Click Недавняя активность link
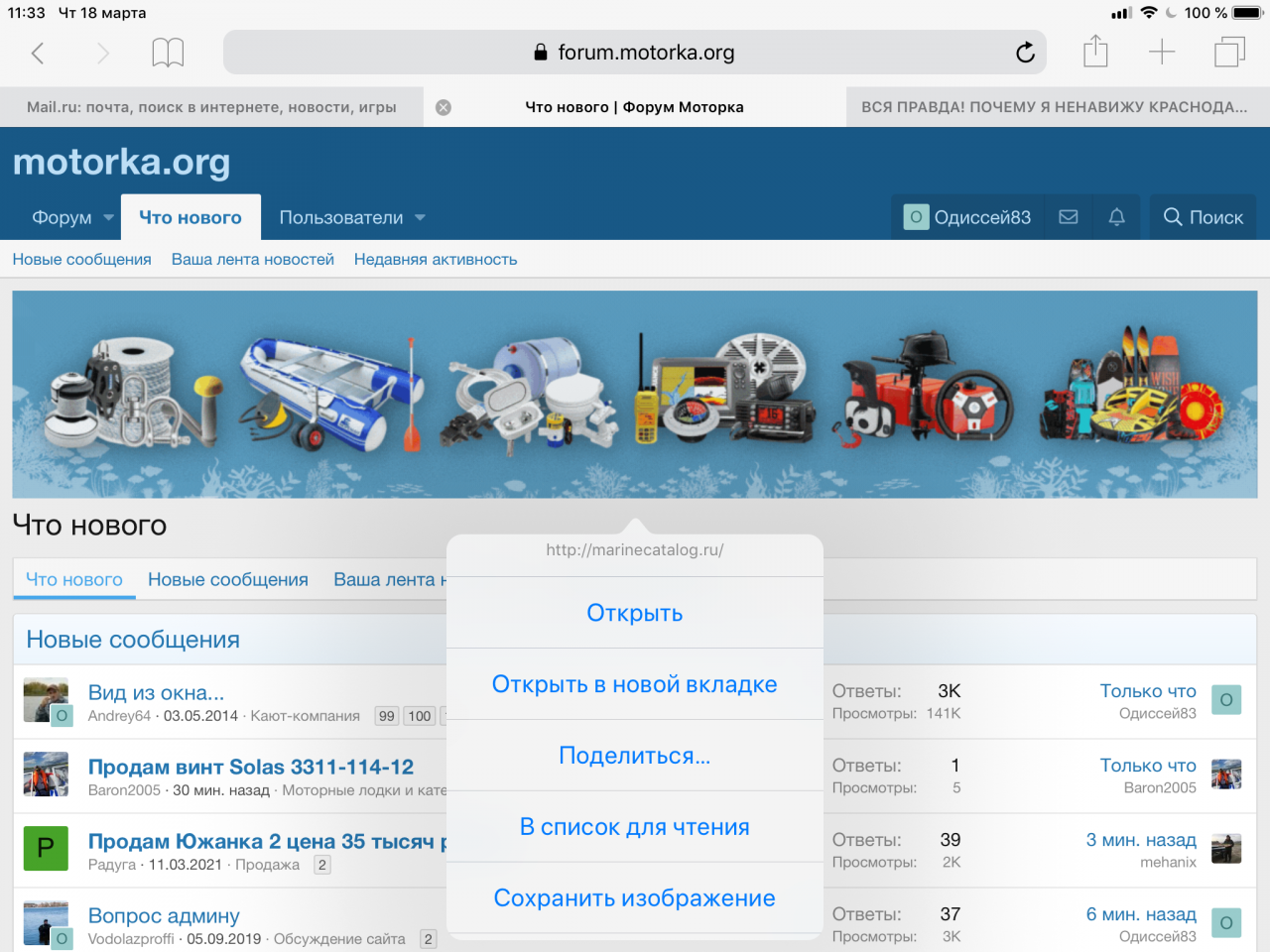Image resolution: width=1270 pixels, height=952 pixels. (x=436, y=259)
